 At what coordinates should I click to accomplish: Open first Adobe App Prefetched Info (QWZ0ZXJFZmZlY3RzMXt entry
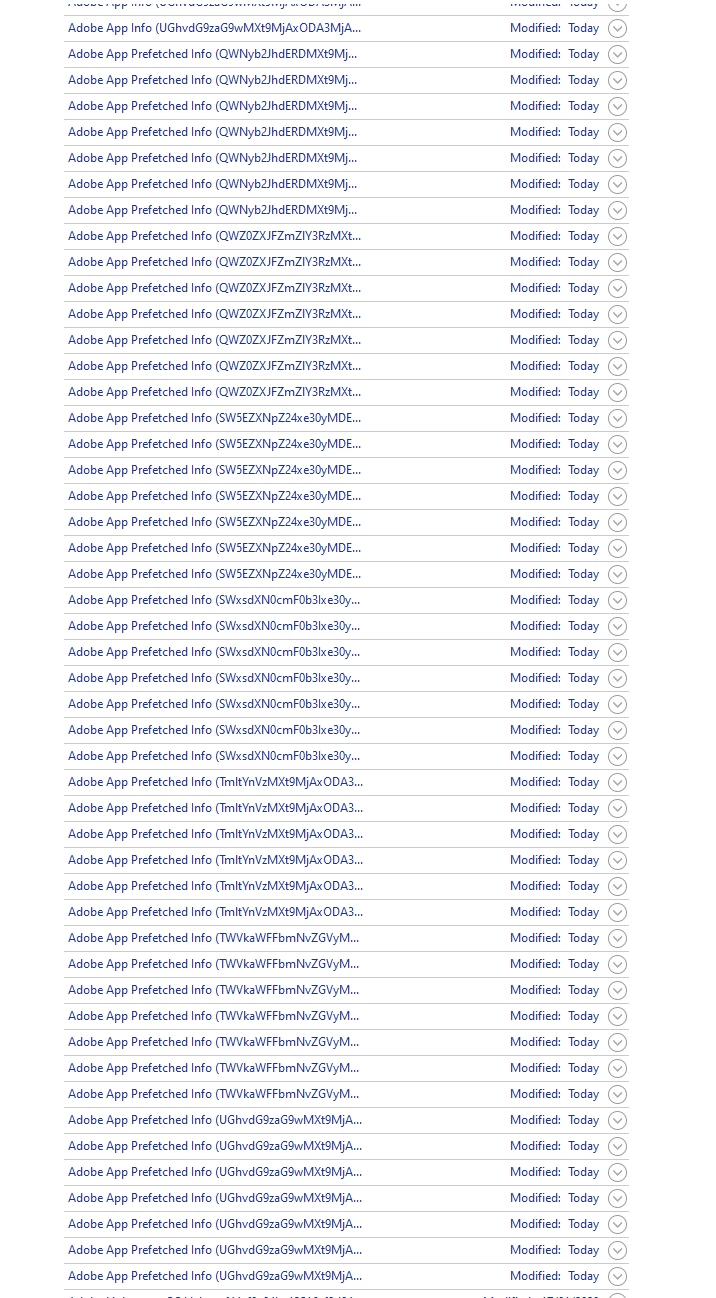[x=215, y=236]
